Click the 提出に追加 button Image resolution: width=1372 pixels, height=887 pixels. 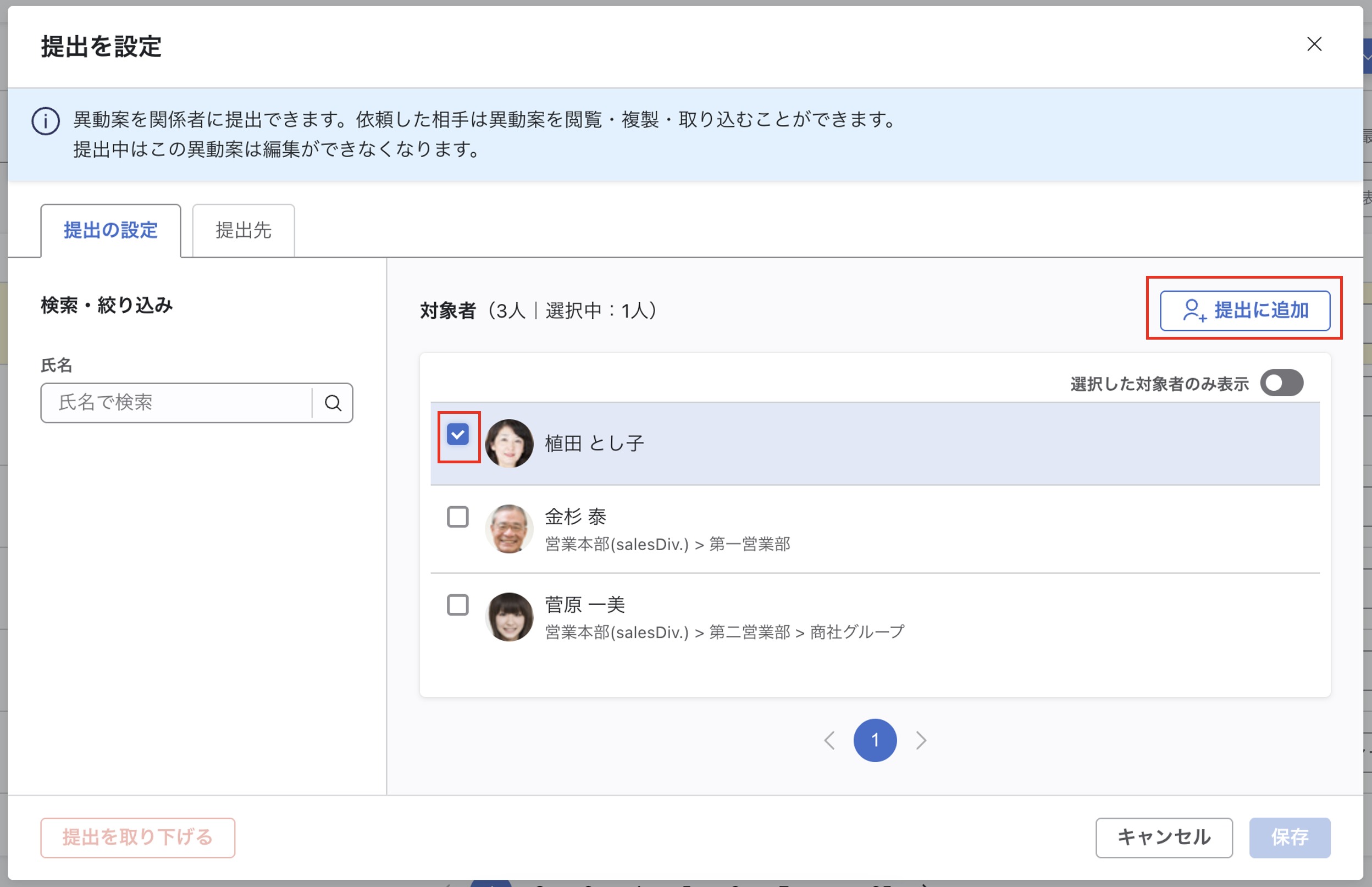pos(1244,311)
